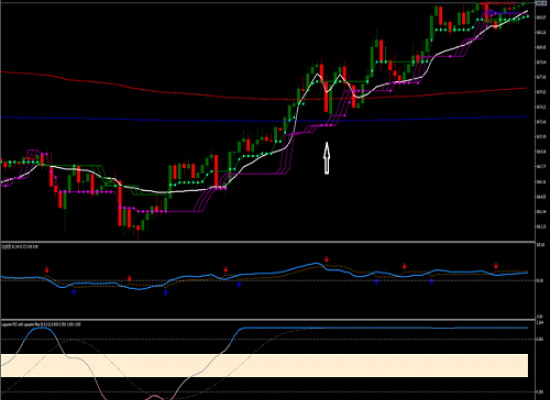Click the red down arrow at the blue oscillator's peak
Image resolution: width=550 pixels, height=400 pixels.
327,259
